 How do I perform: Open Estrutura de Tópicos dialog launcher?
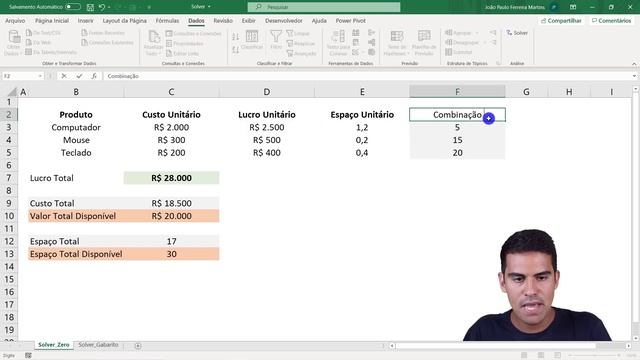point(498,63)
